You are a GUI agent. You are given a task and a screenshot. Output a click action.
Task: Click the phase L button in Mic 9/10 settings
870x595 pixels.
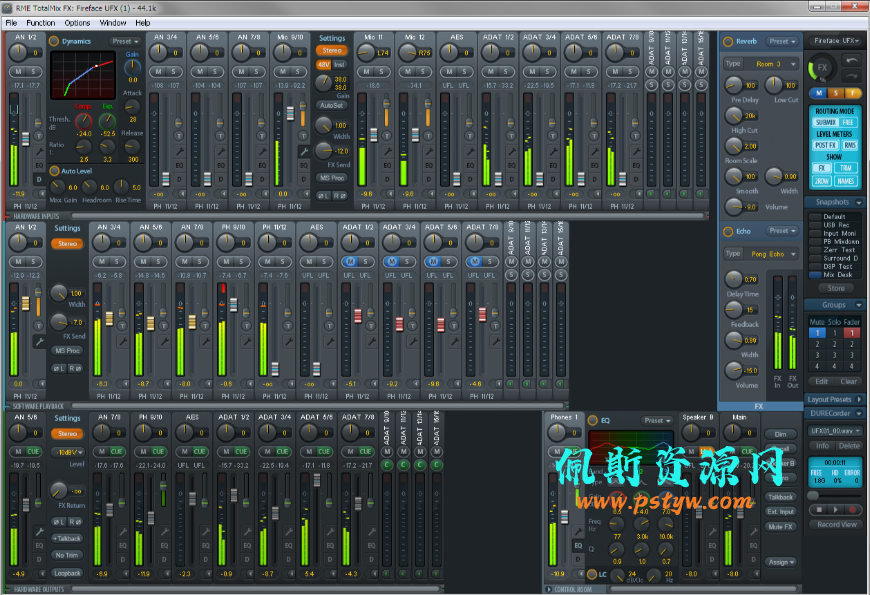pos(324,195)
